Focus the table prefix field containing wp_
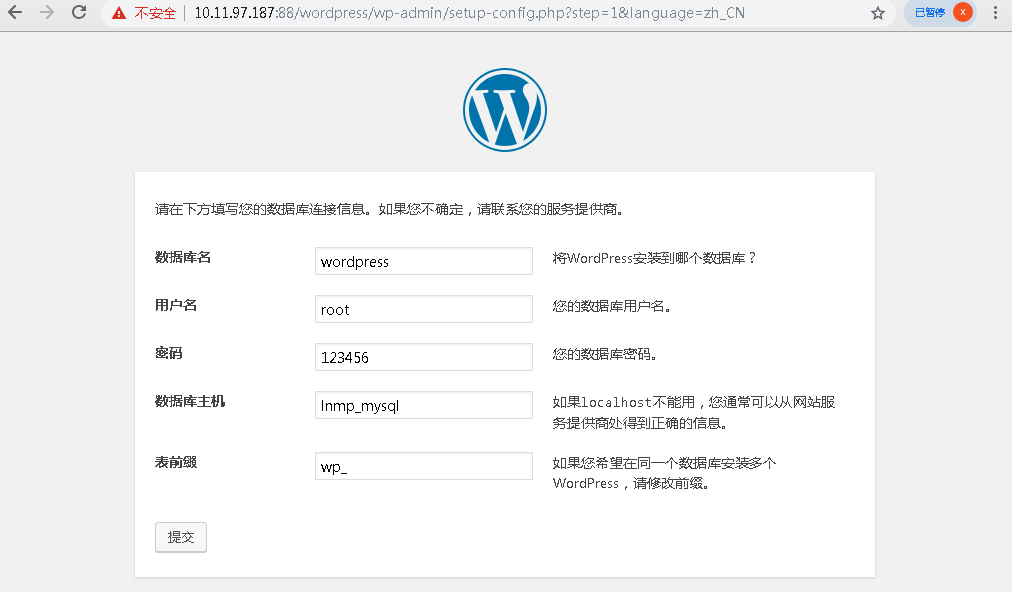1012x592 pixels. click(x=423, y=465)
